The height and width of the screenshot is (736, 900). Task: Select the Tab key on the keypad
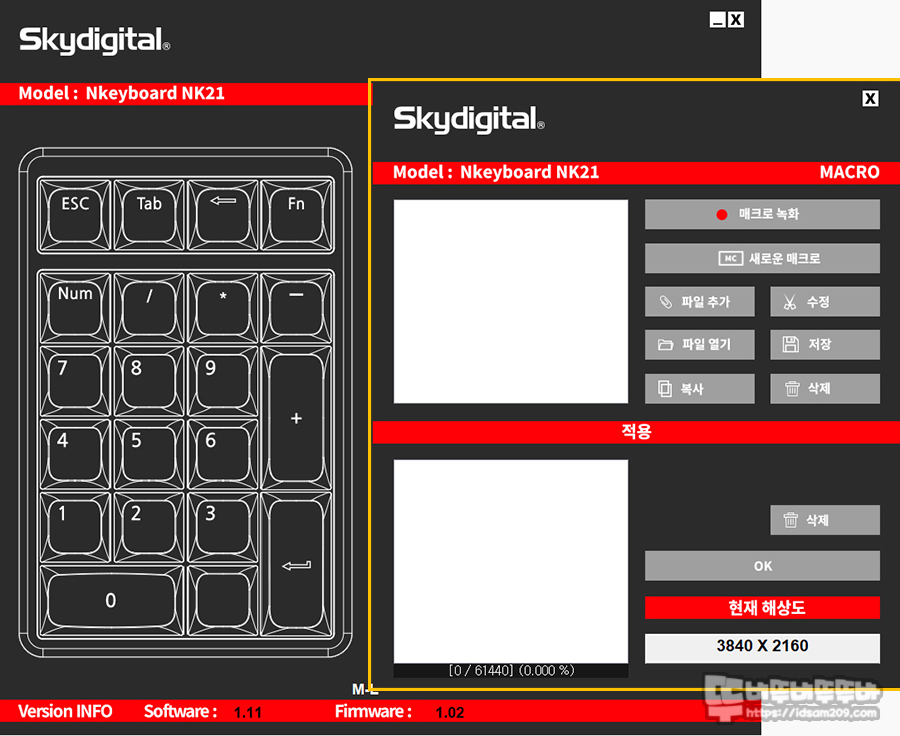[x=149, y=215]
